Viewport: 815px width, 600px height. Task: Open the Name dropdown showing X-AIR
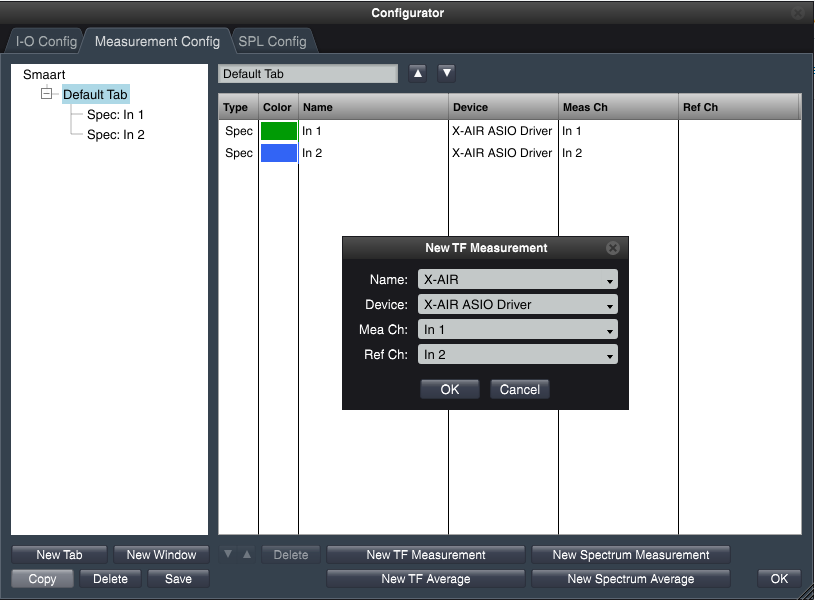[x=517, y=280]
